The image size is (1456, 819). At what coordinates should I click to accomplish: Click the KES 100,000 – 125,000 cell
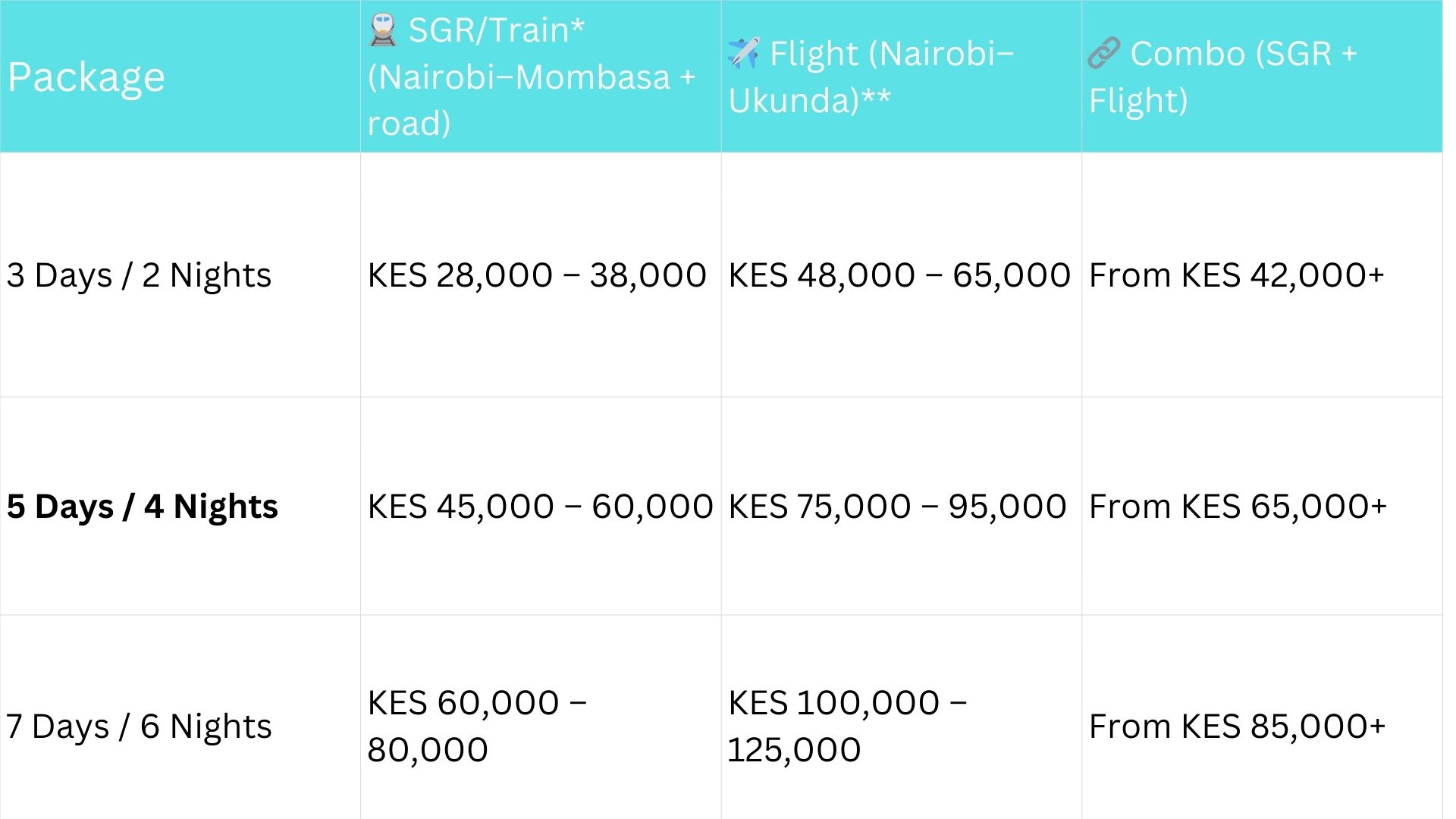(x=847, y=726)
